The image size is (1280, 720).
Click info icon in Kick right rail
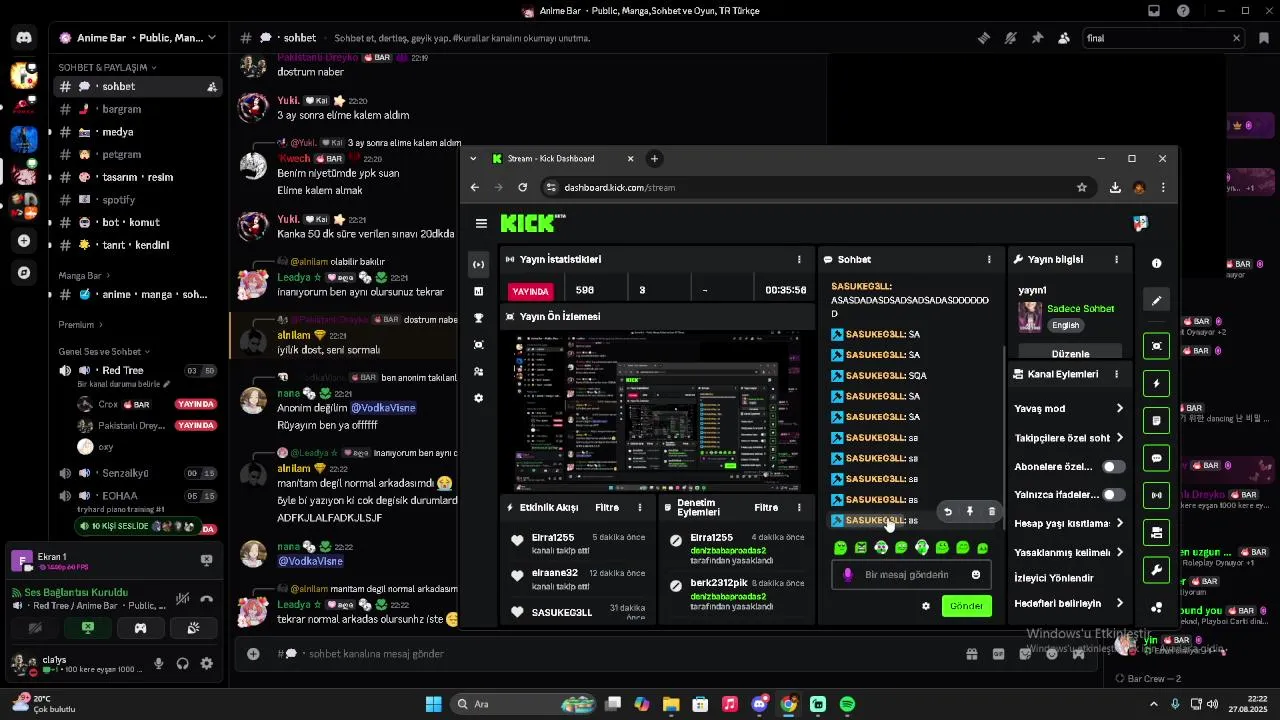1156,263
